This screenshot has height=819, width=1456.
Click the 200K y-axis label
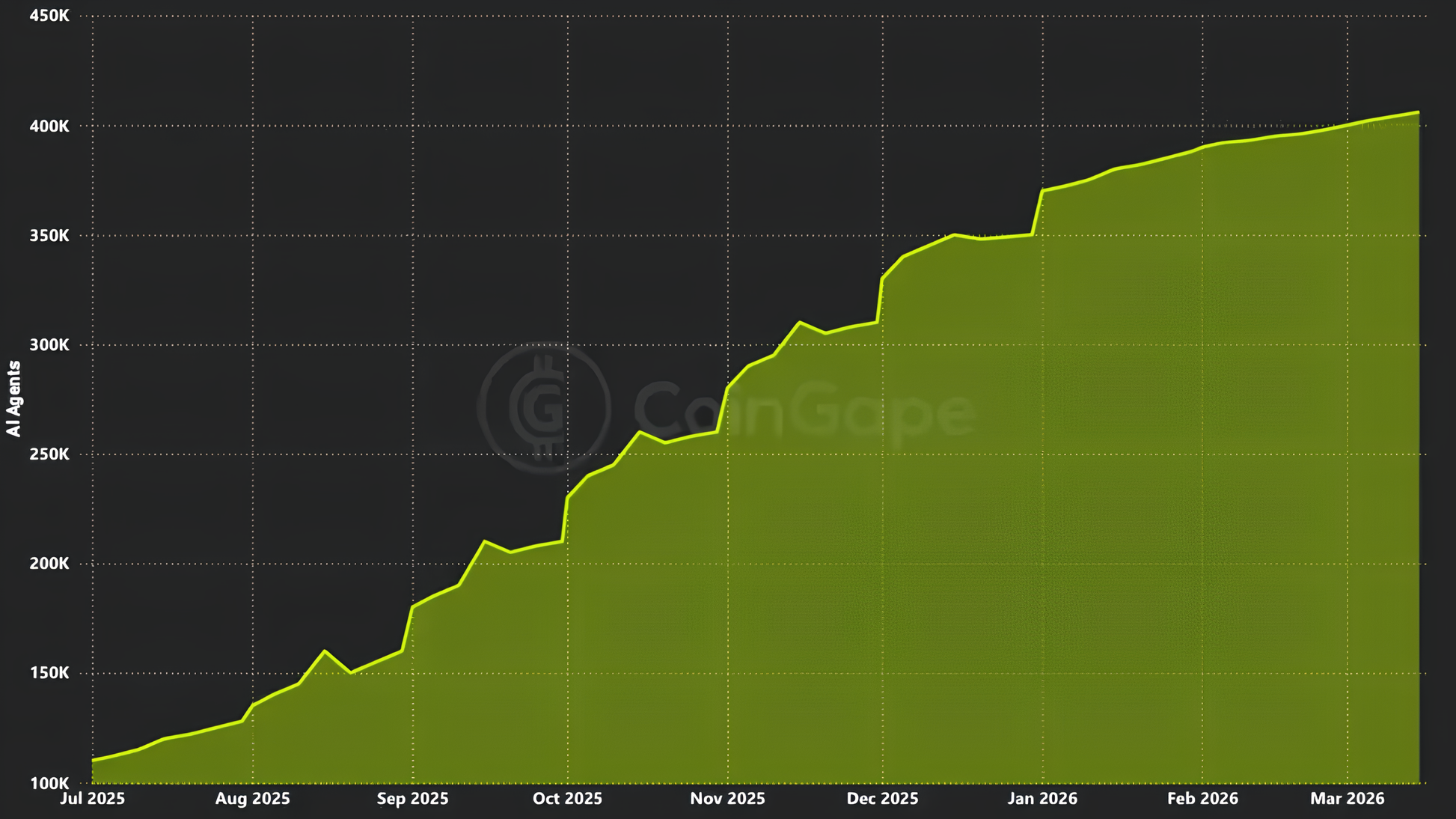(x=49, y=564)
